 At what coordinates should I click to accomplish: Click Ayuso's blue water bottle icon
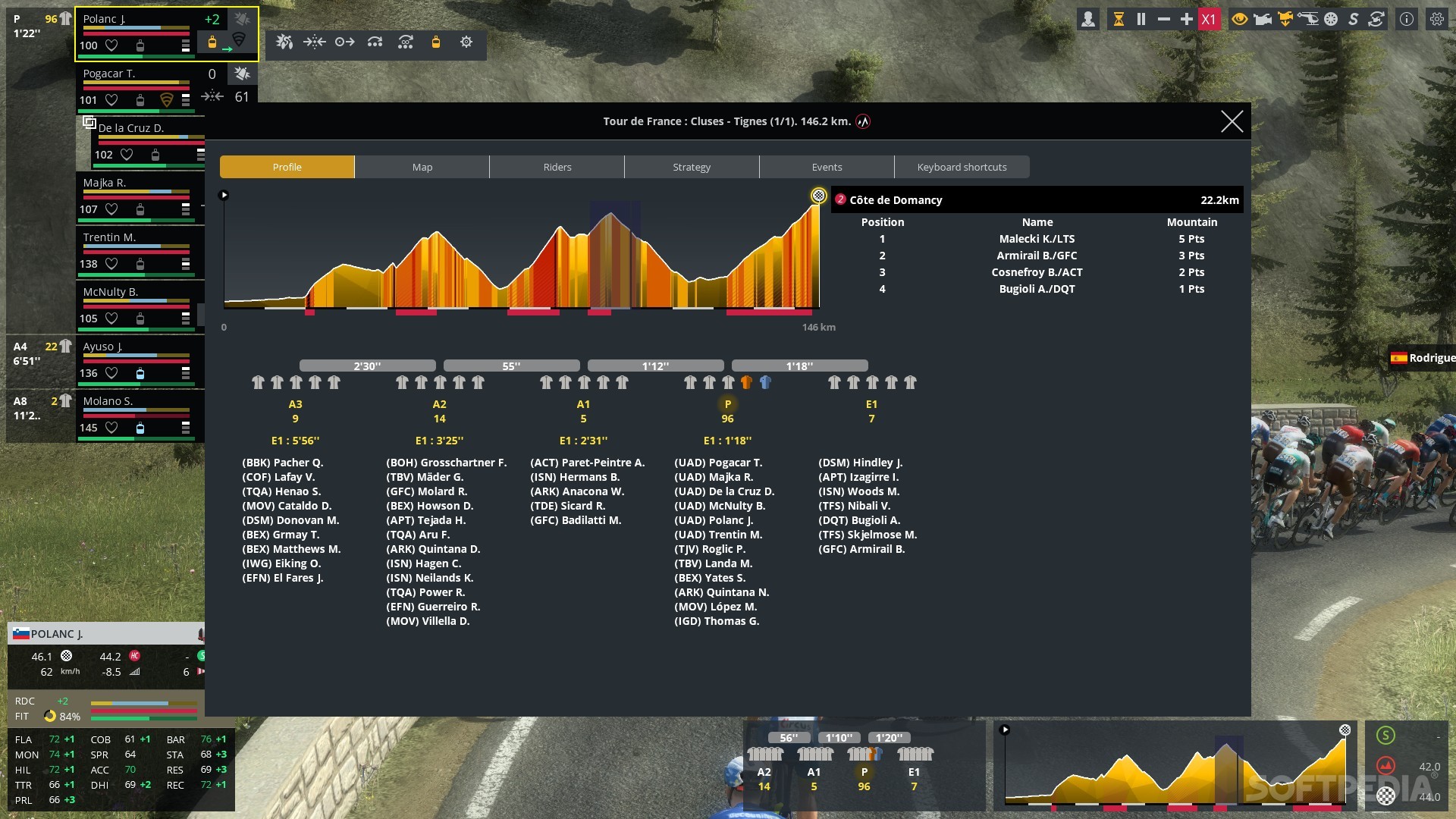tap(140, 373)
